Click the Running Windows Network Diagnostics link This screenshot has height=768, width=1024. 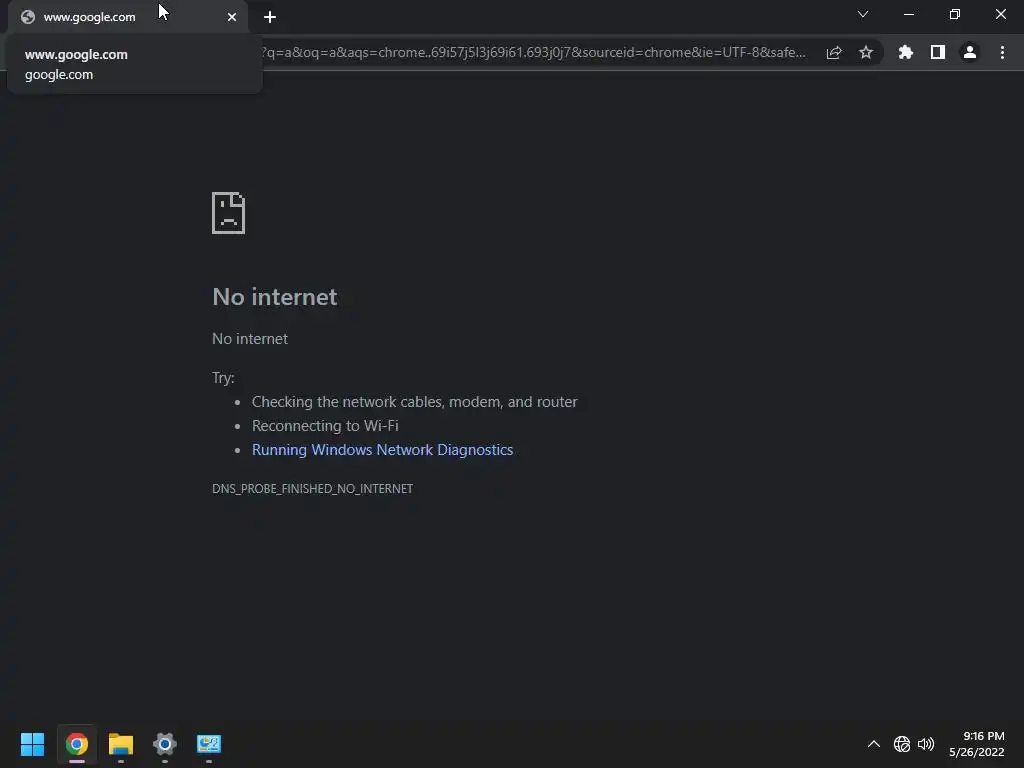click(x=383, y=450)
